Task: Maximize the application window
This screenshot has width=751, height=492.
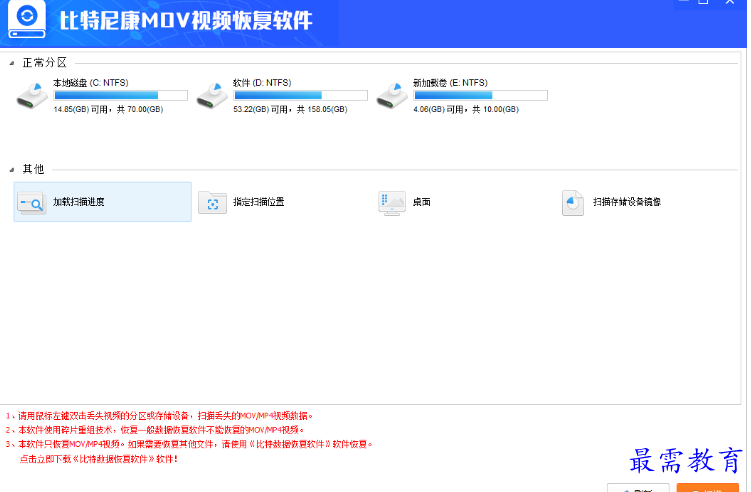Action: [x=703, y=2]
